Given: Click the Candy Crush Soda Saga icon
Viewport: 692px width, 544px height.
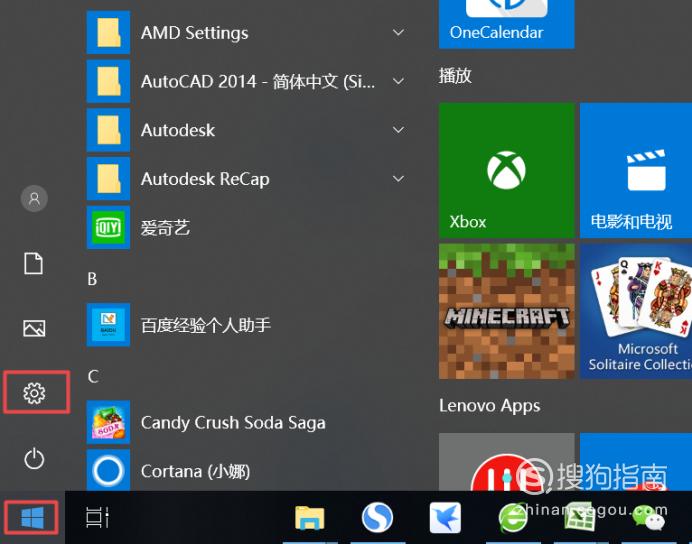Looking at the screenshot, I should [x=109, y=422].
